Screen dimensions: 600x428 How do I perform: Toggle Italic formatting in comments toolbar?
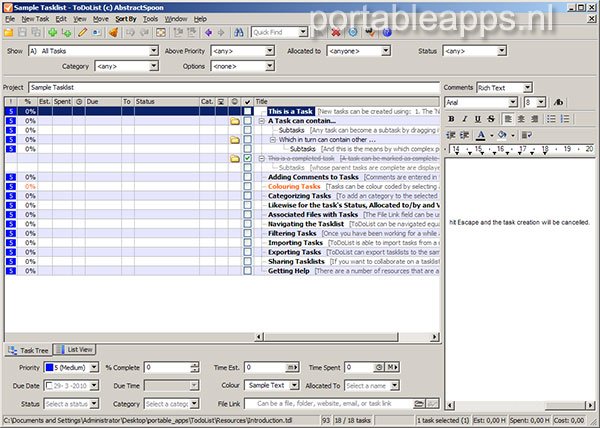point(465,119)
